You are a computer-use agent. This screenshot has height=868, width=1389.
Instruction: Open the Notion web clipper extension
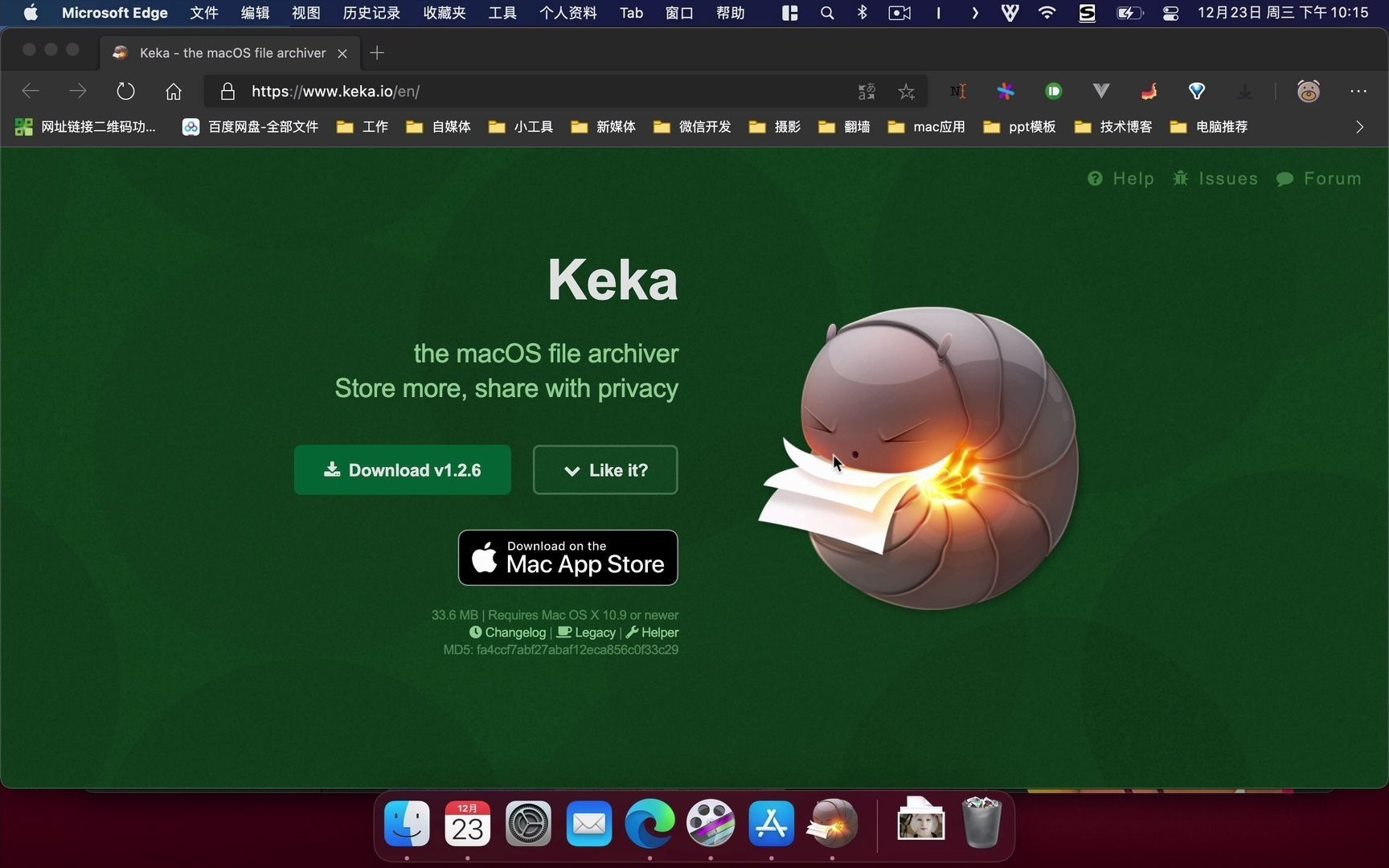point(957,92)
